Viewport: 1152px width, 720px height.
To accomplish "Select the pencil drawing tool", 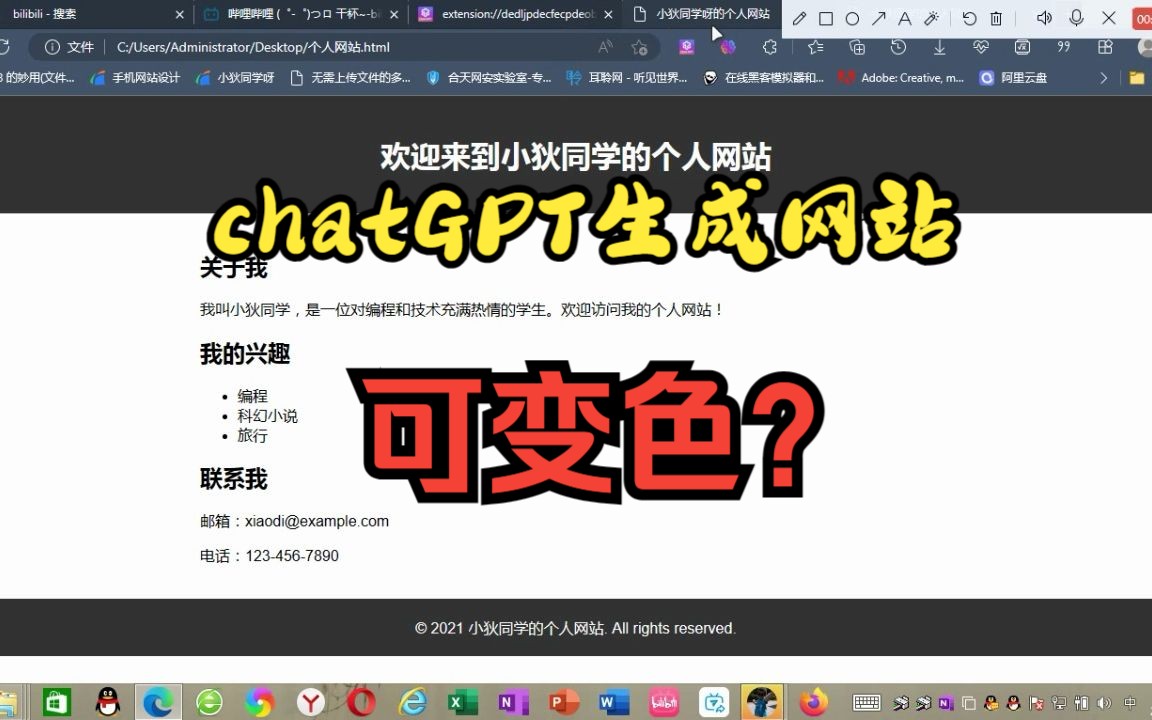I will pyautogui.click(x=799, y=18).
